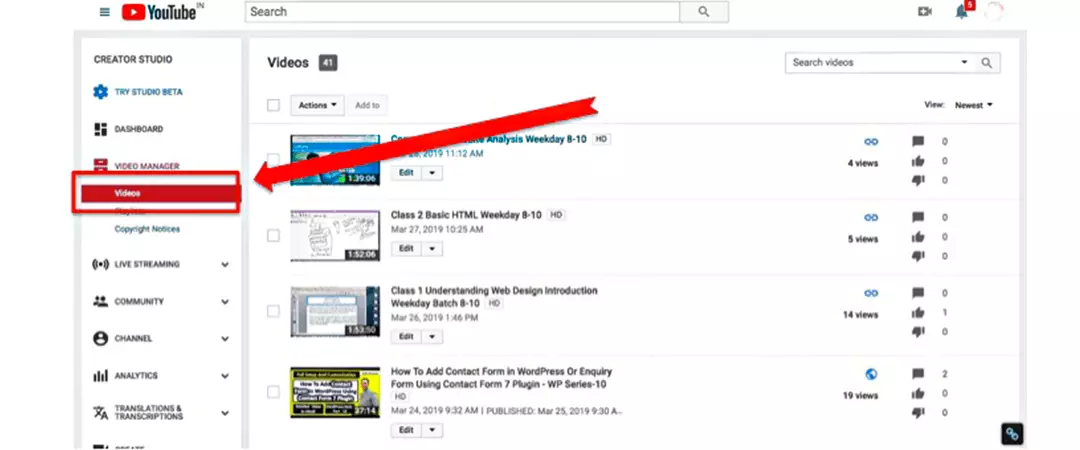Open the create video camera icon
Image resolution: width=1080 pixels, height=450 pixels.
[925, 12]
